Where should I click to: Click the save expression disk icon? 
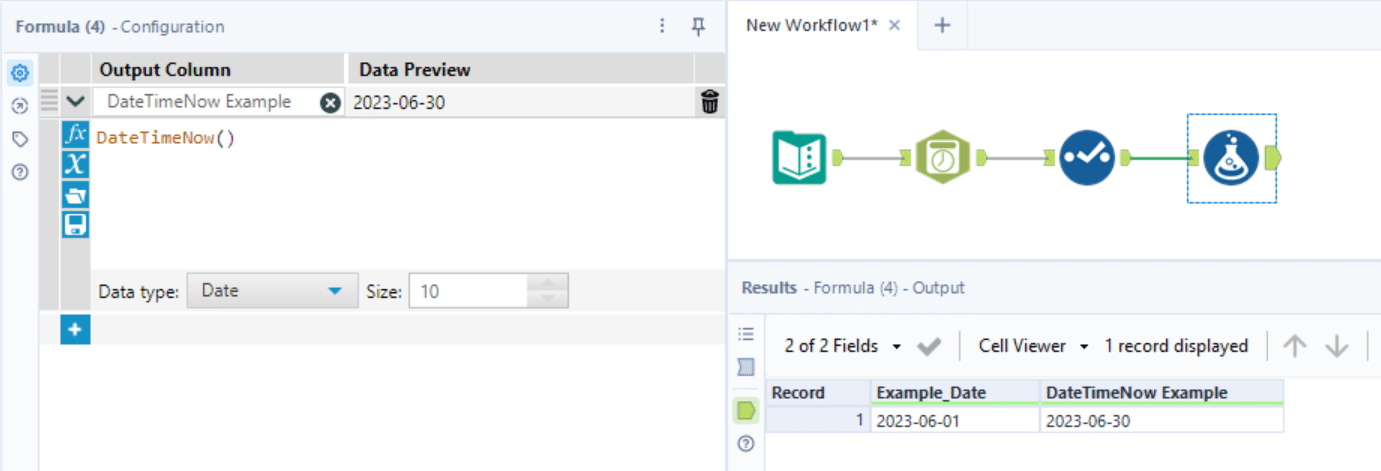(x=75, y=224)
